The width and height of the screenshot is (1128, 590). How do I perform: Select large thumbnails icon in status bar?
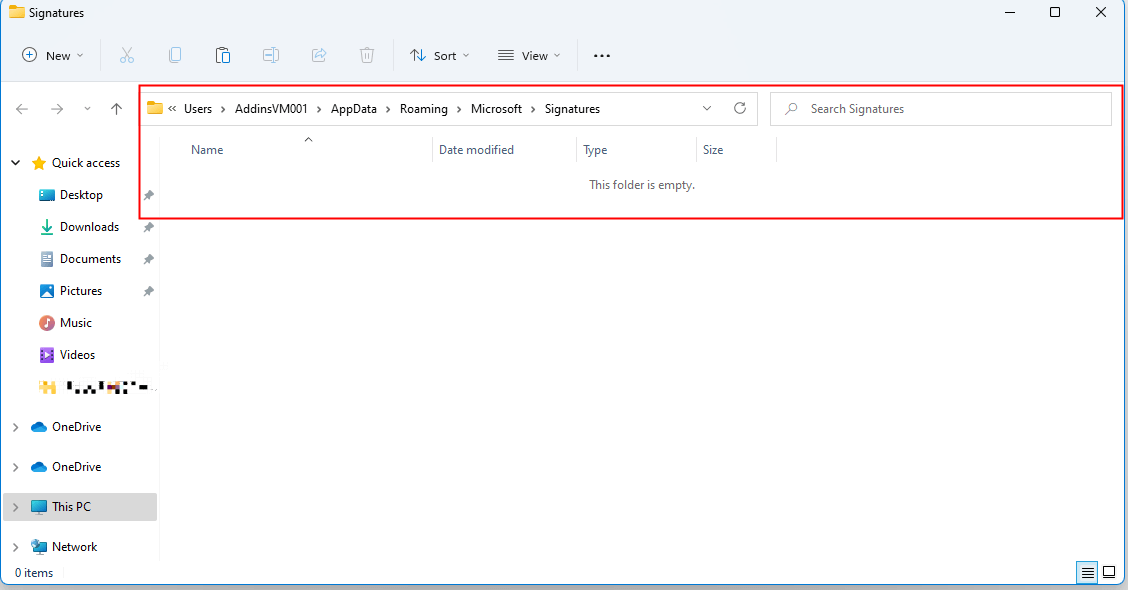click(1109, 572)
